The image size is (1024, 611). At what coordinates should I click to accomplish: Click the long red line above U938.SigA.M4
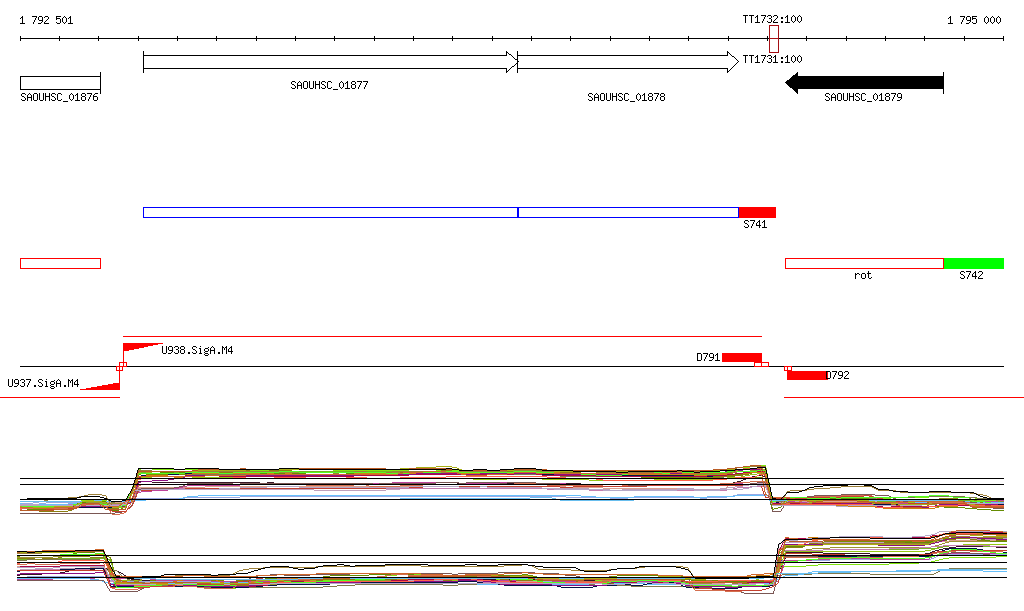click(440, 337)
